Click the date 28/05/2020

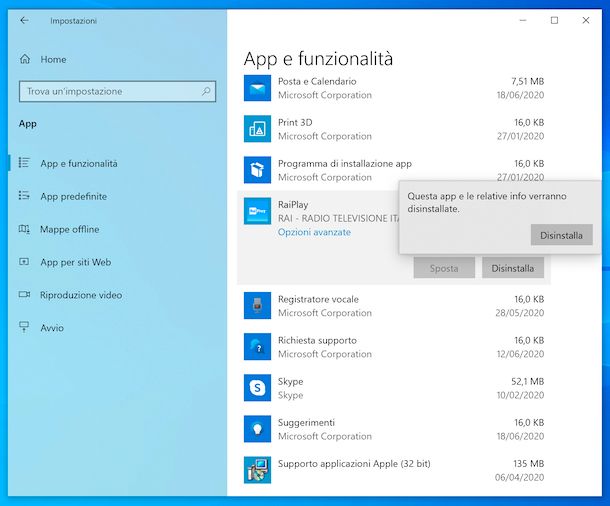[520, 313]
